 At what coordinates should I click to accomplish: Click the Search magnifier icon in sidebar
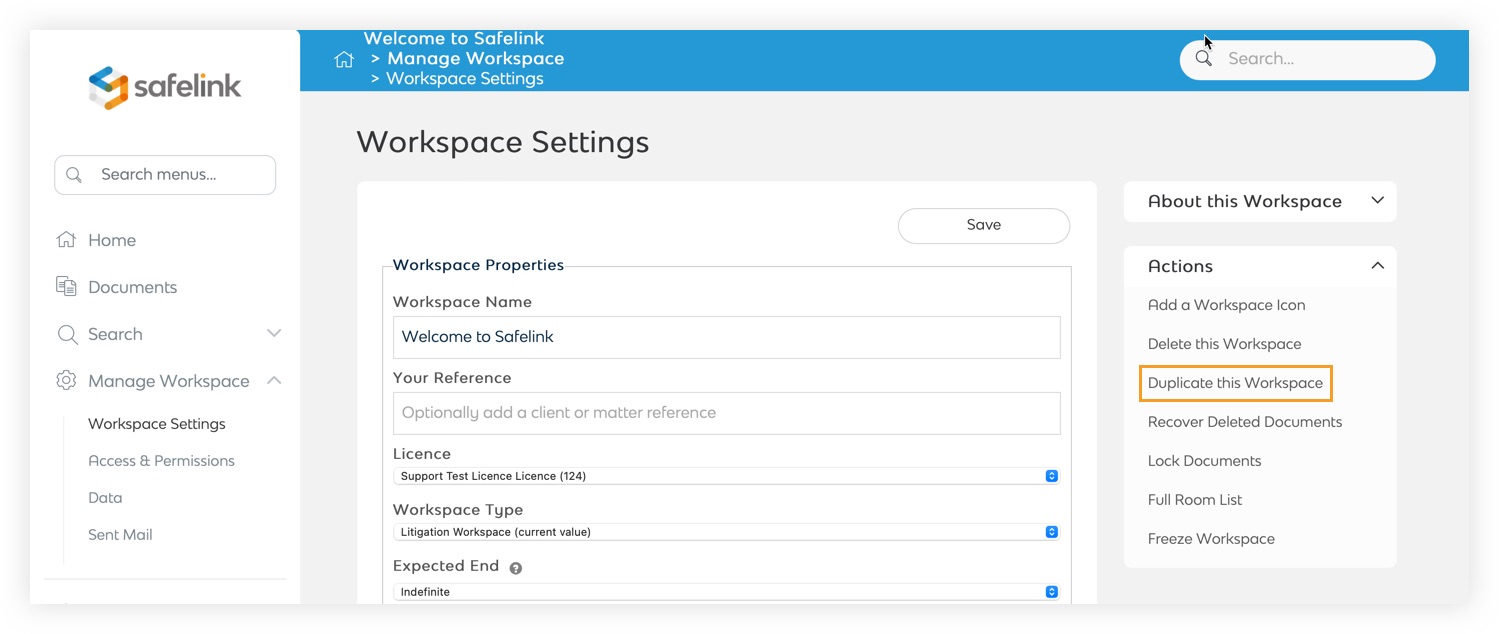(67, 334)
